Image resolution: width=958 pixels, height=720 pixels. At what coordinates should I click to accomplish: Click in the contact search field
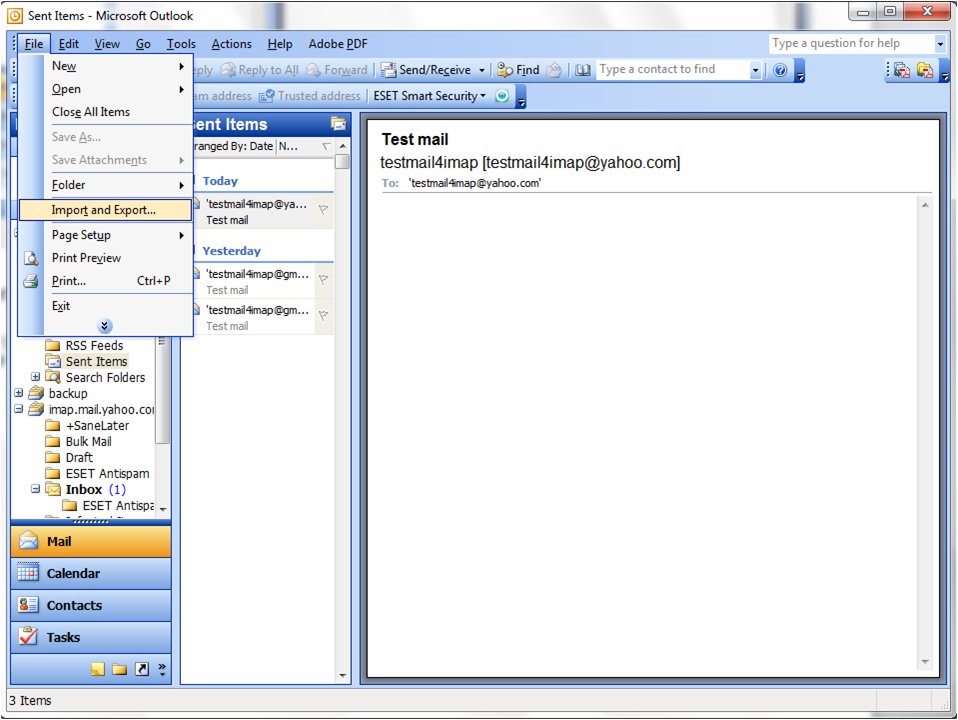point(673,70)
